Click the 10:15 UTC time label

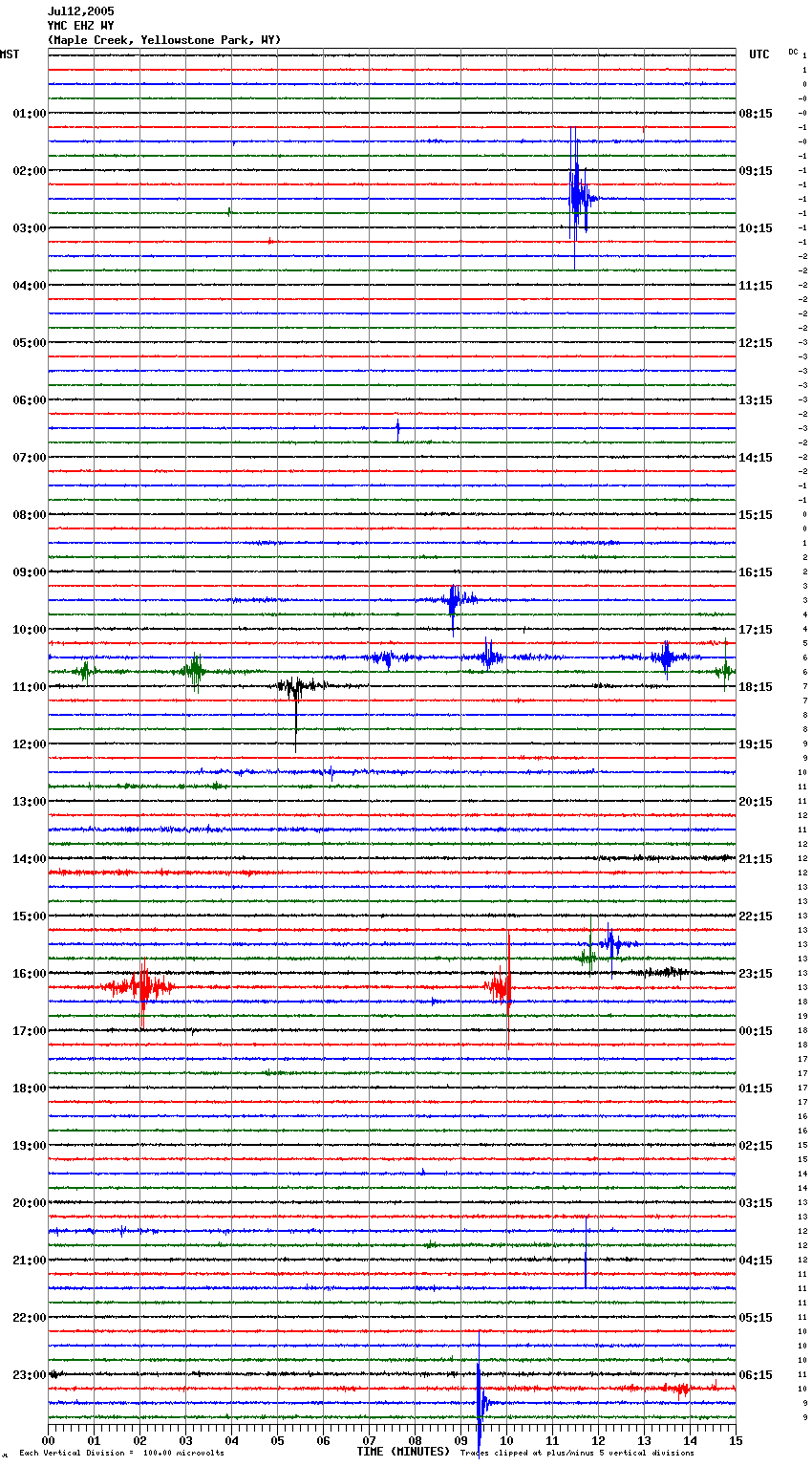pos(756,228)
